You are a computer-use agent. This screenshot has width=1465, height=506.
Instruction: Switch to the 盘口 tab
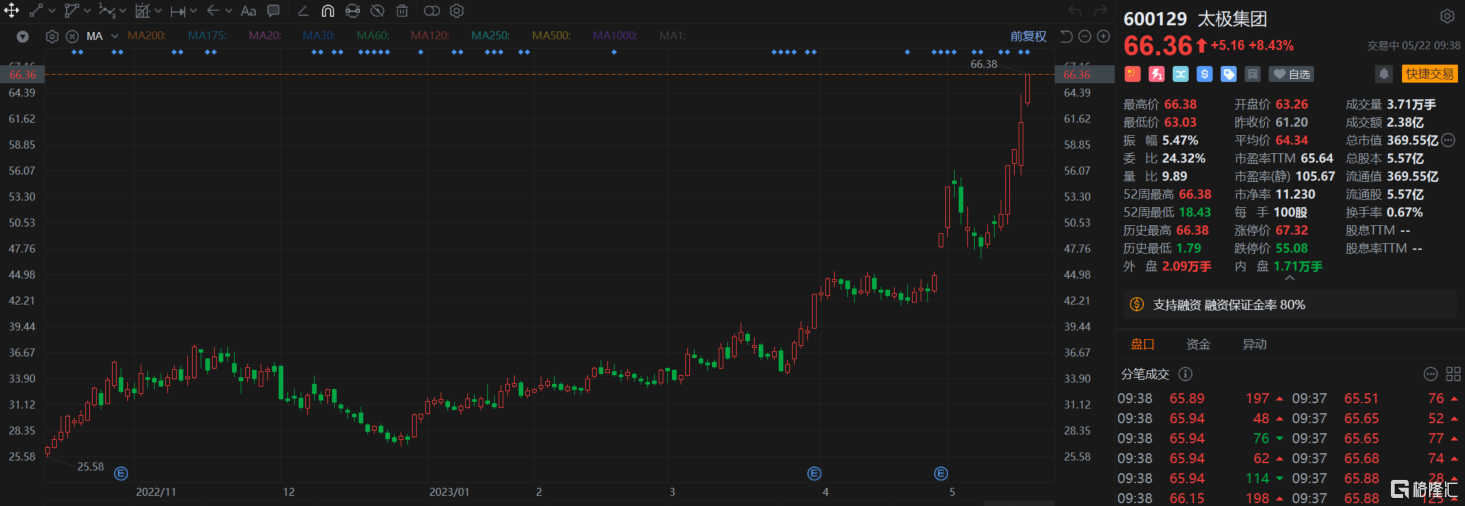click(1143, 344)
